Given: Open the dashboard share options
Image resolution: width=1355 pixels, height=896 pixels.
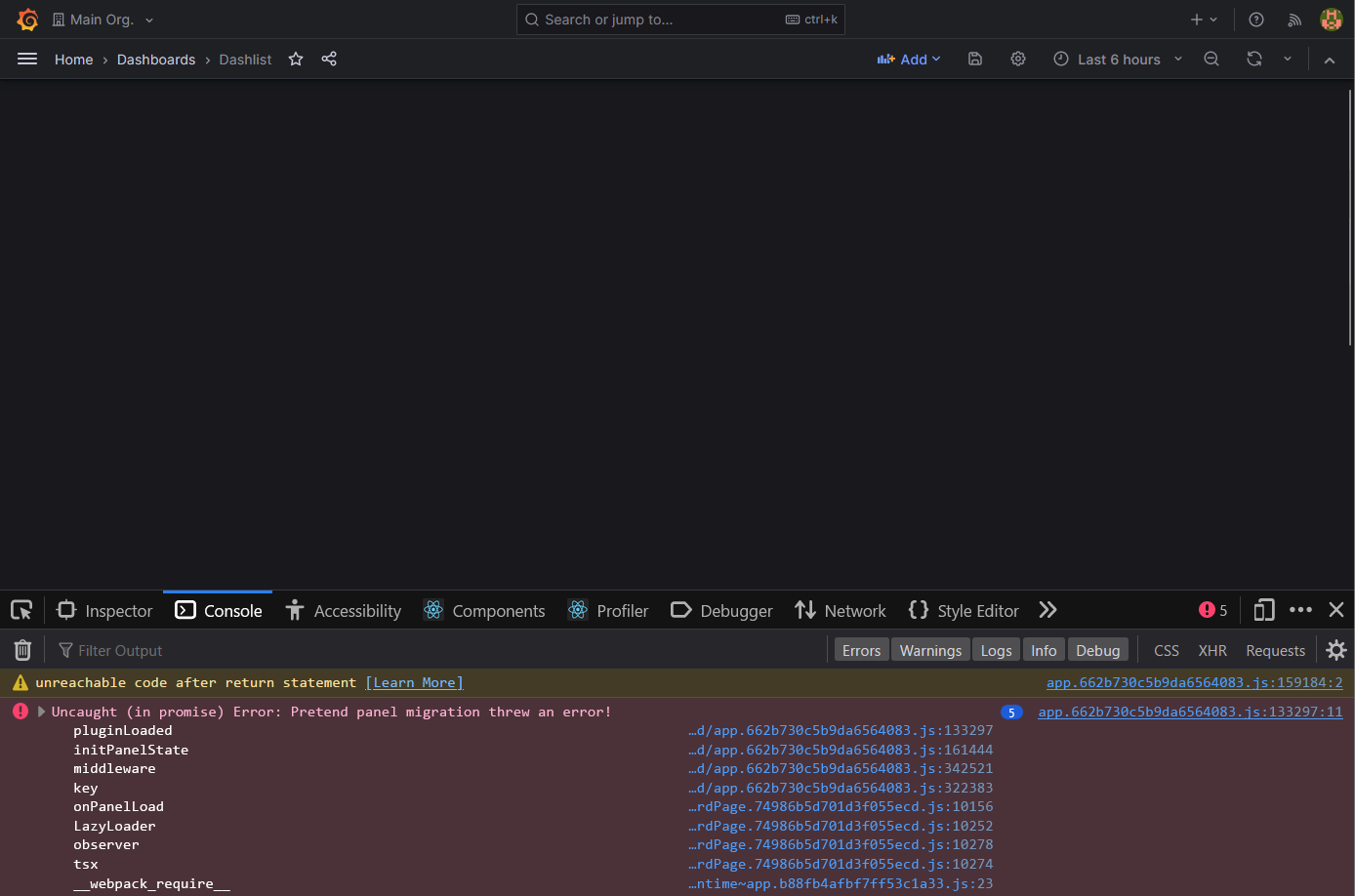Looking at the screenshot, I should pyautogui.click(x=329, y=60).
